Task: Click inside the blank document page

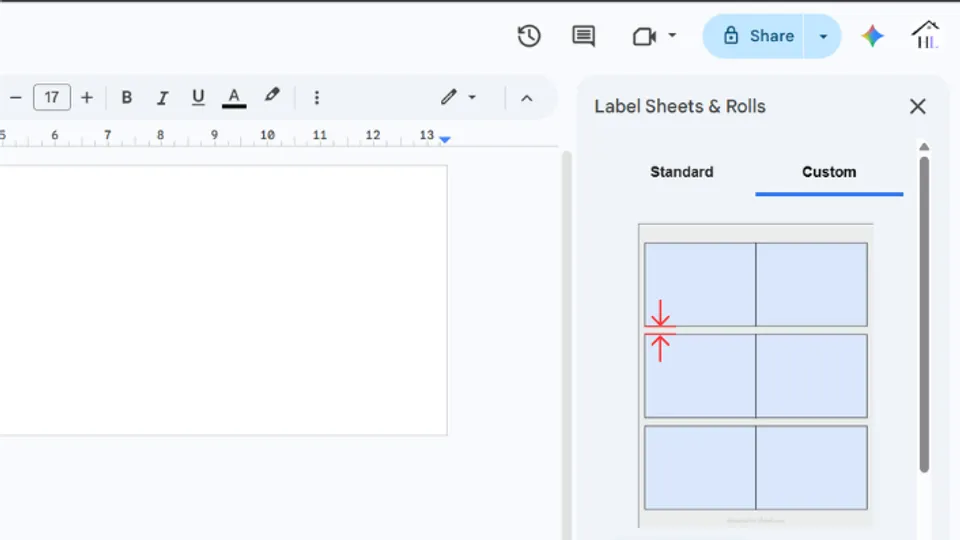Action: point(223,300)
